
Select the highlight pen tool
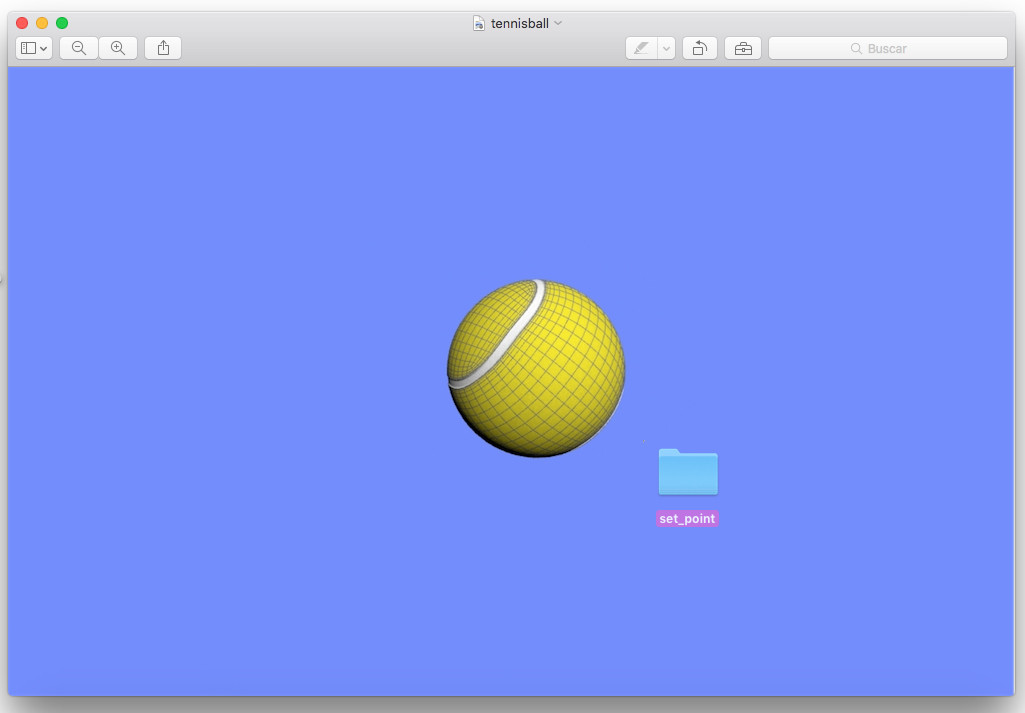[x=641, y=48]
